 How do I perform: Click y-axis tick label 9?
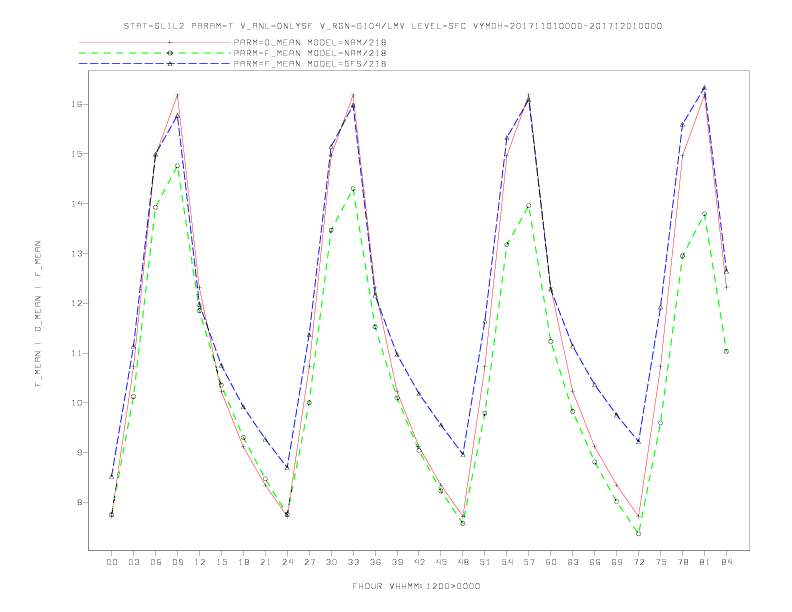coord(79,452)
